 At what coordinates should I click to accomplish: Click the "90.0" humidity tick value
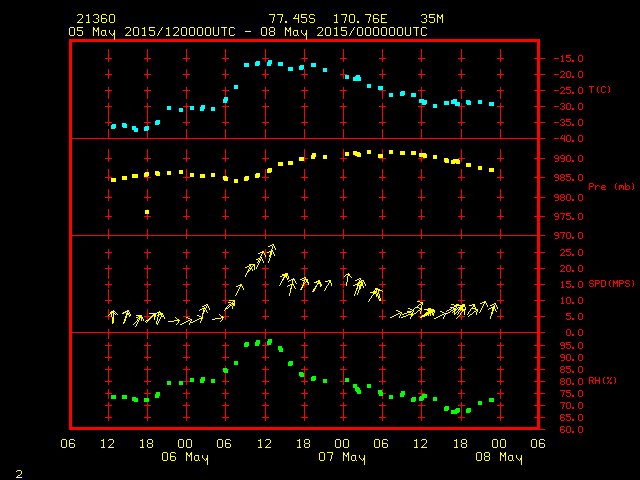(572, 358)
